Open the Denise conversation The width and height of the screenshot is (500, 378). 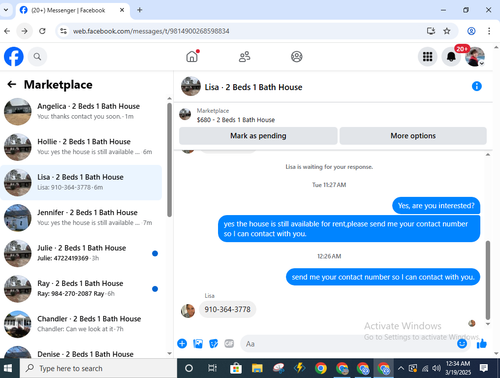coord(81,352)
